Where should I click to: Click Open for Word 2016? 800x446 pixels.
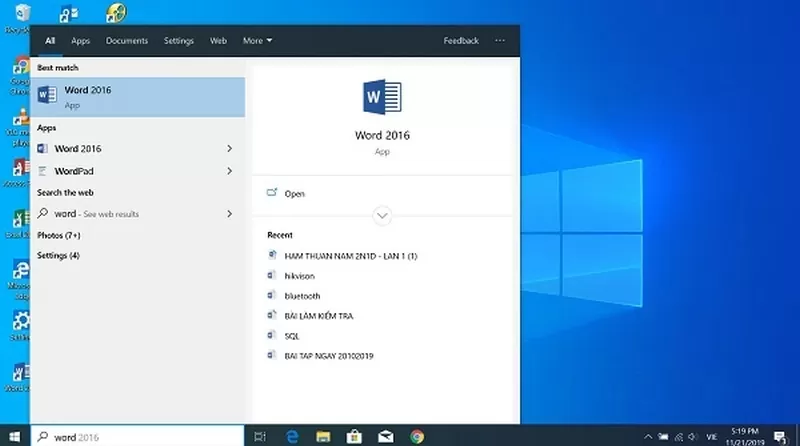(294, 194)
